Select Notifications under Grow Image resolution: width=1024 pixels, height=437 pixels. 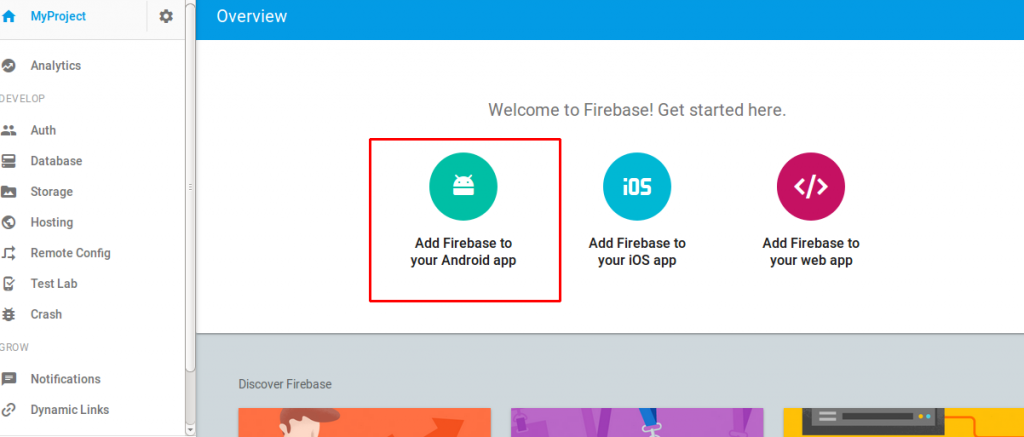click(65, 379)
